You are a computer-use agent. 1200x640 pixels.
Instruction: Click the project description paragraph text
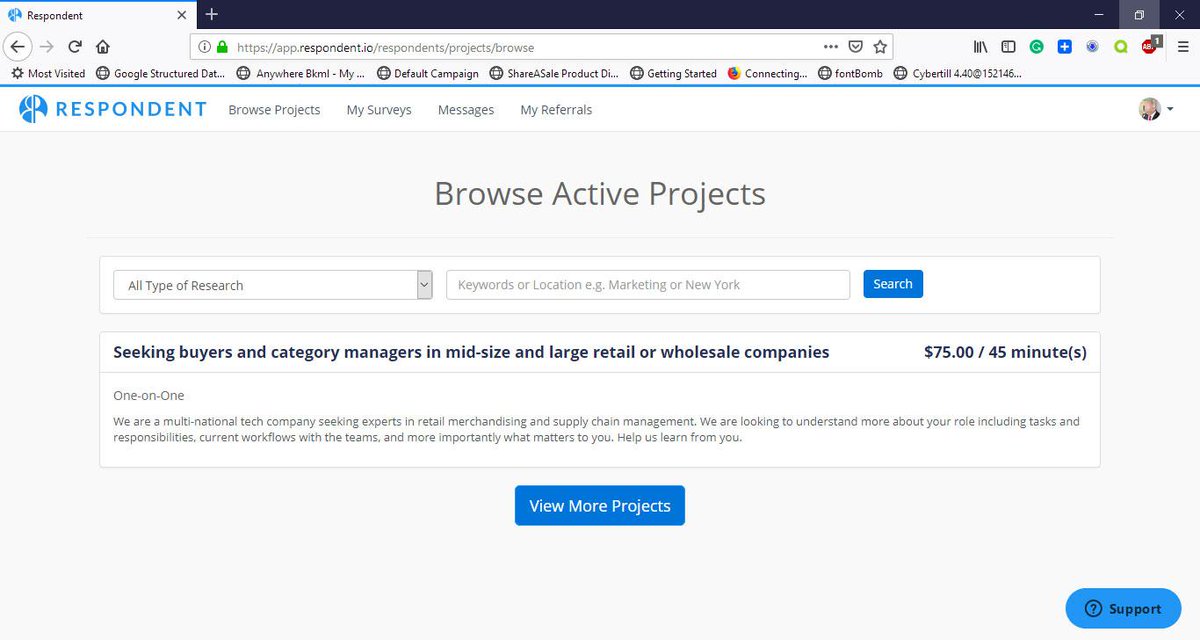pyautogui.click(x=597, y=429)
